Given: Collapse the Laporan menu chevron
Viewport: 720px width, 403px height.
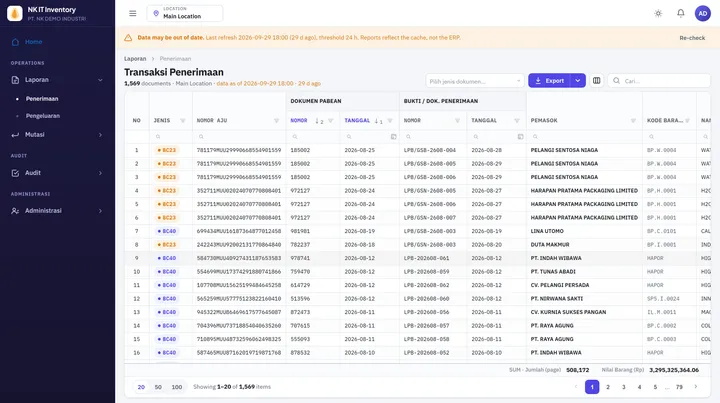Looking at the screenshot, I should click(x=100, y=80).
